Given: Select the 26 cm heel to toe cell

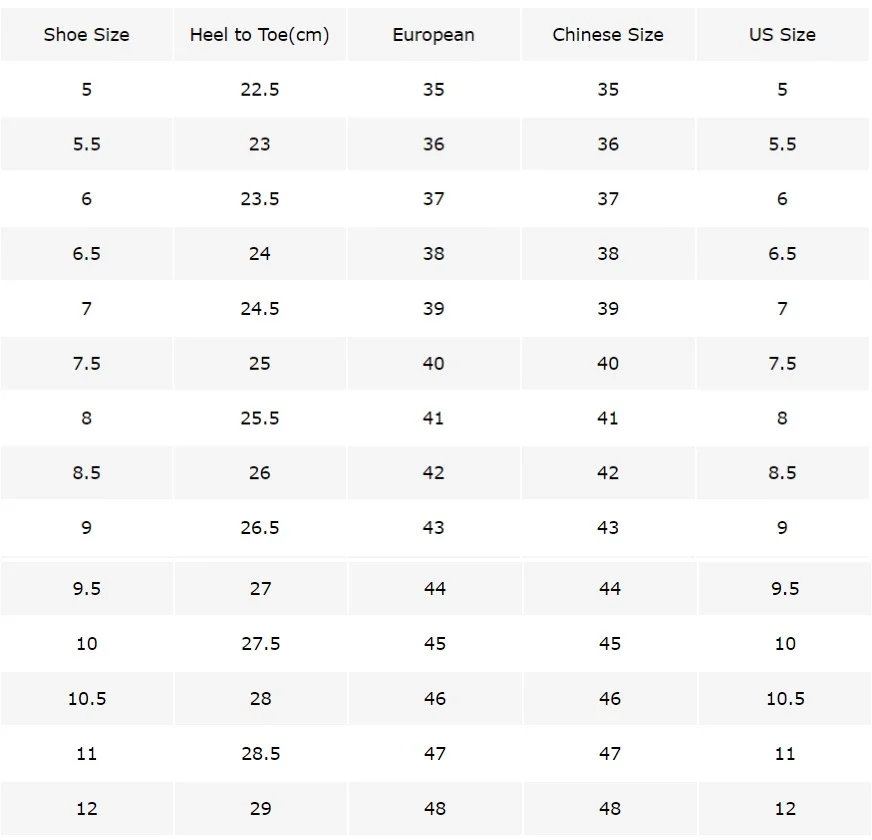Looking at the screenshot, I should pos(259,473).
